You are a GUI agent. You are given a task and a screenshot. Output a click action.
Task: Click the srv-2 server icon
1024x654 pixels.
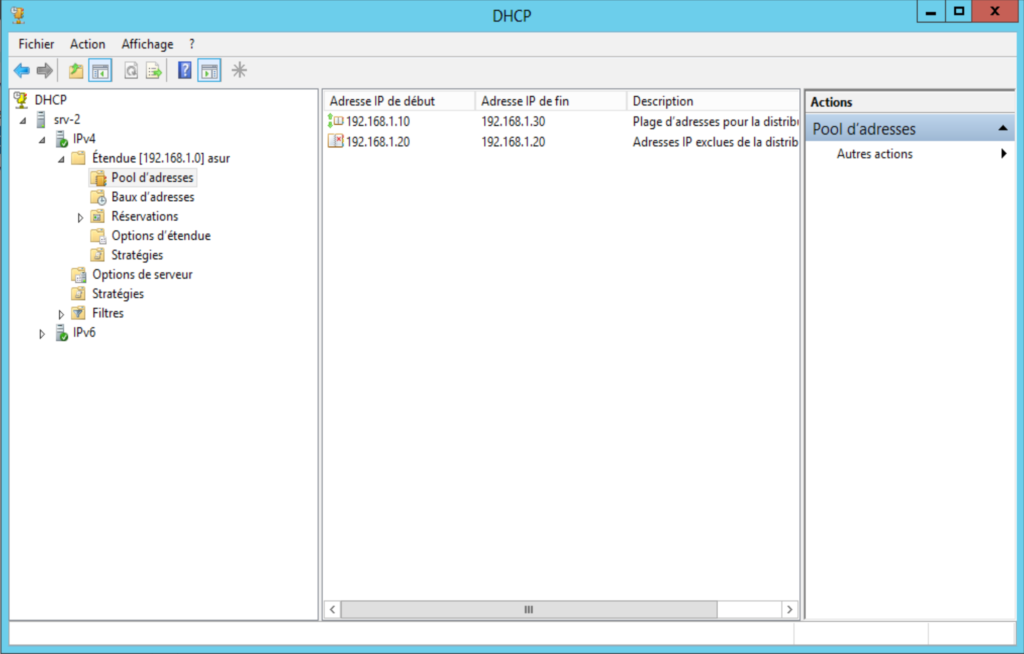40,119
